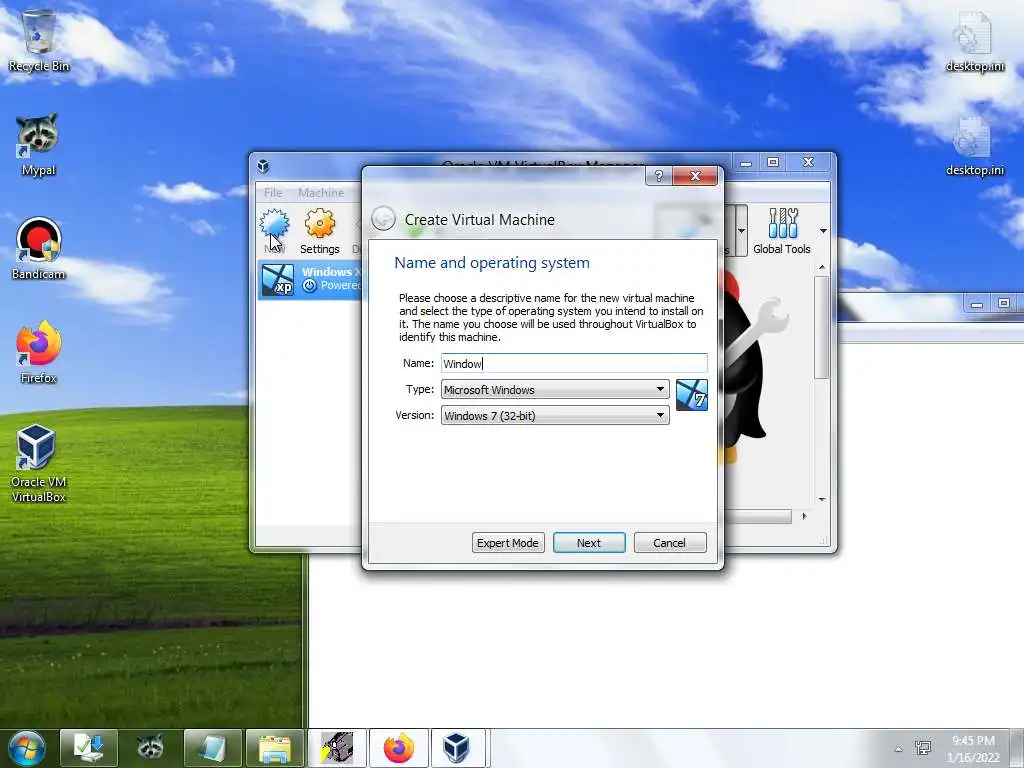Open the taskbar clock showing 9:45 PM
Image resolution: width=1024 pixels, height=768 pixels.
973,748
